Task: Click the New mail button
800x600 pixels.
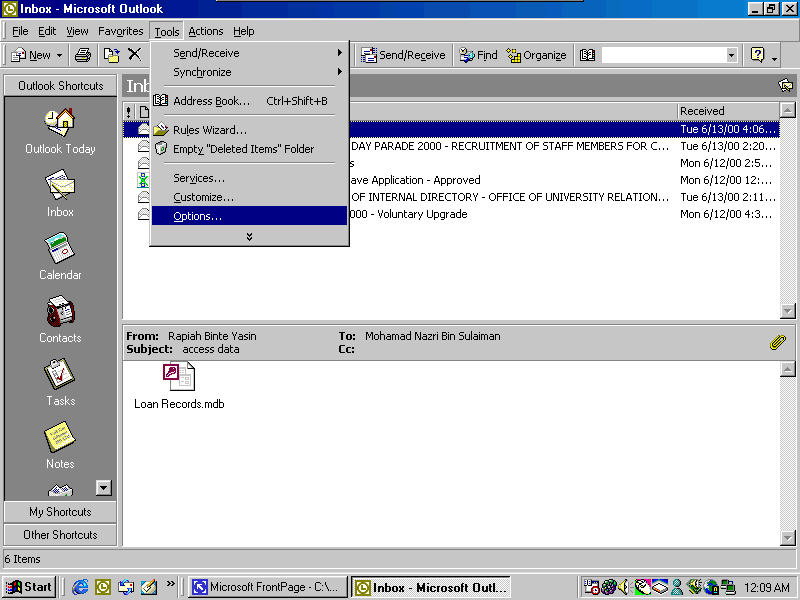Action: [x=32, y=55]
